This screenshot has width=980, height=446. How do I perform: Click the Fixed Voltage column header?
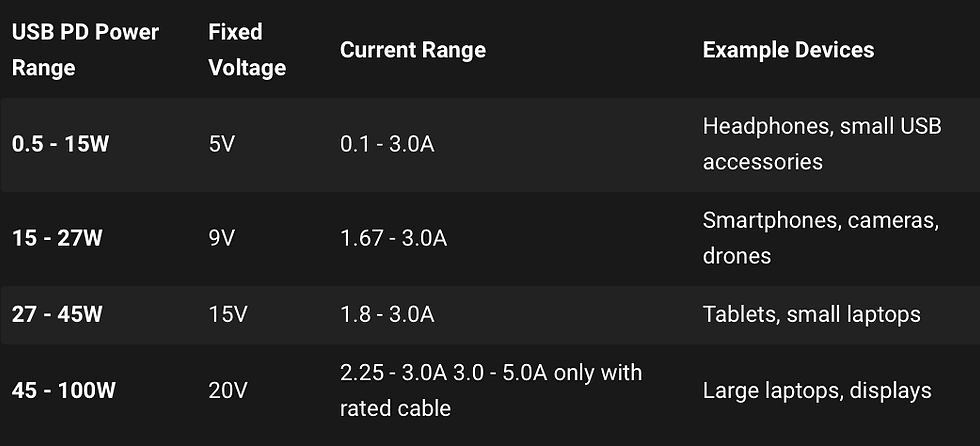pyautogui.click(x=248, y=49)
